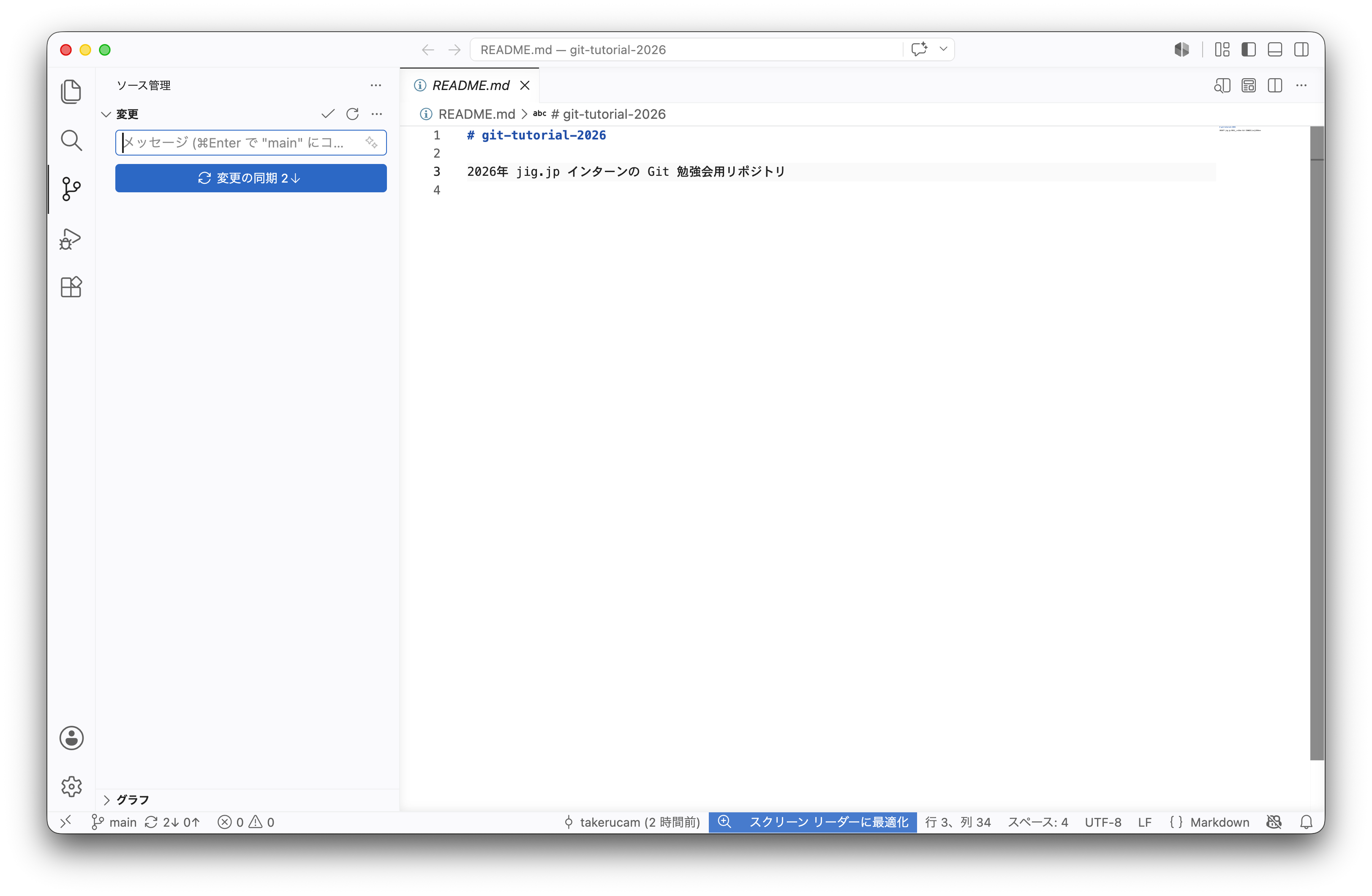Image resolution: width=1372 pixels, height=896 pixels.
Task: Toggle the secondary sidebar visibility
Action: [1302, 49]
